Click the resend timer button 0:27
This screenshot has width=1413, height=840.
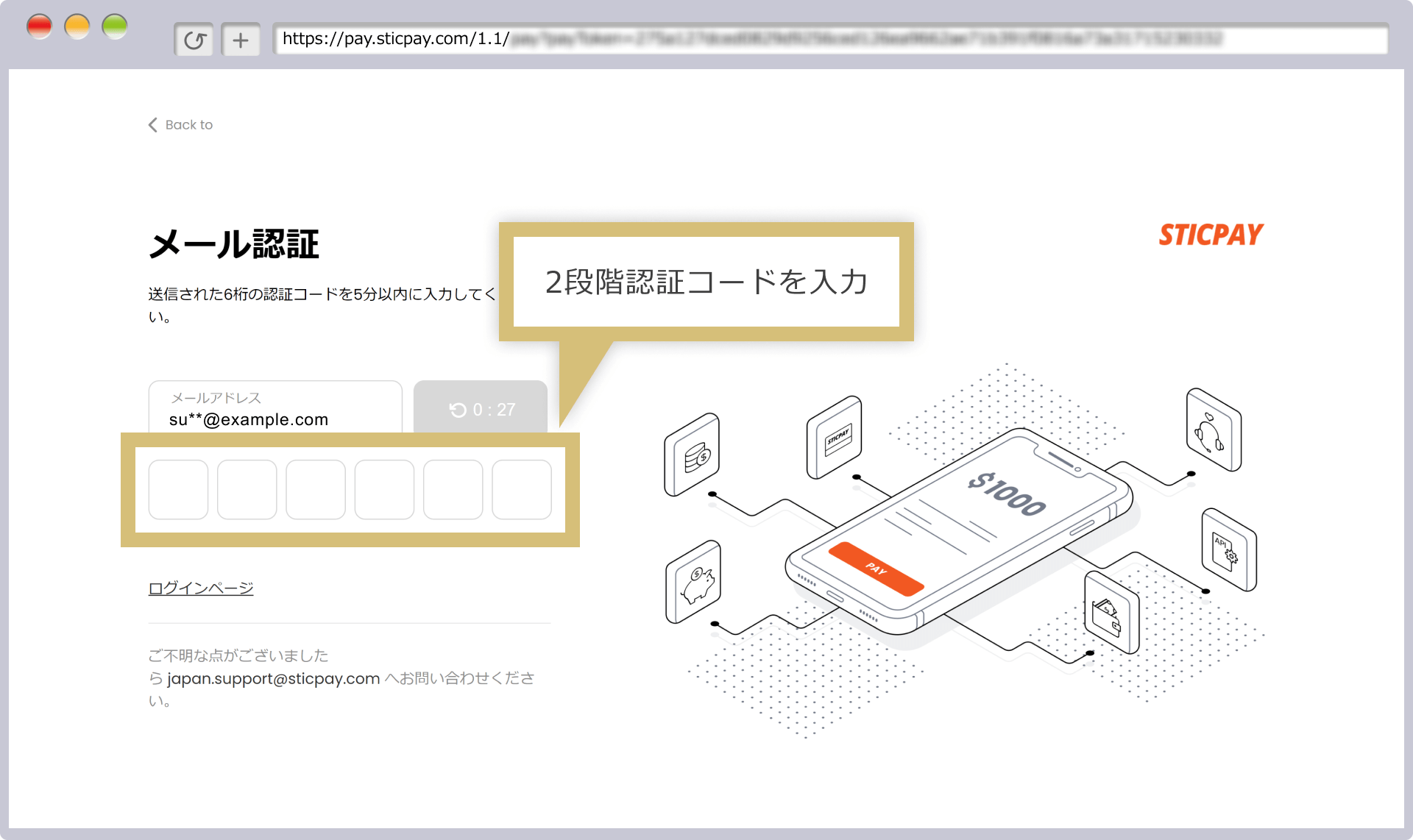pos(481,407)
